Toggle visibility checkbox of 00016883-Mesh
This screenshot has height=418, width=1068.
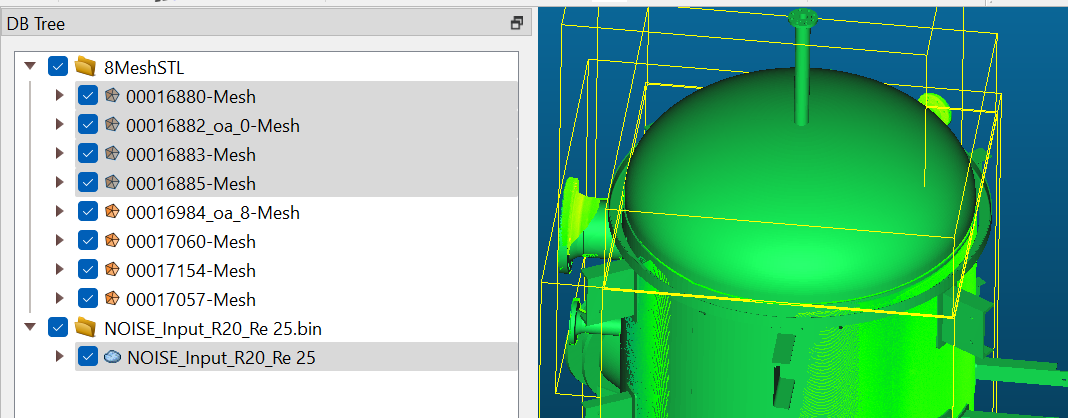(x=87, y=154)
